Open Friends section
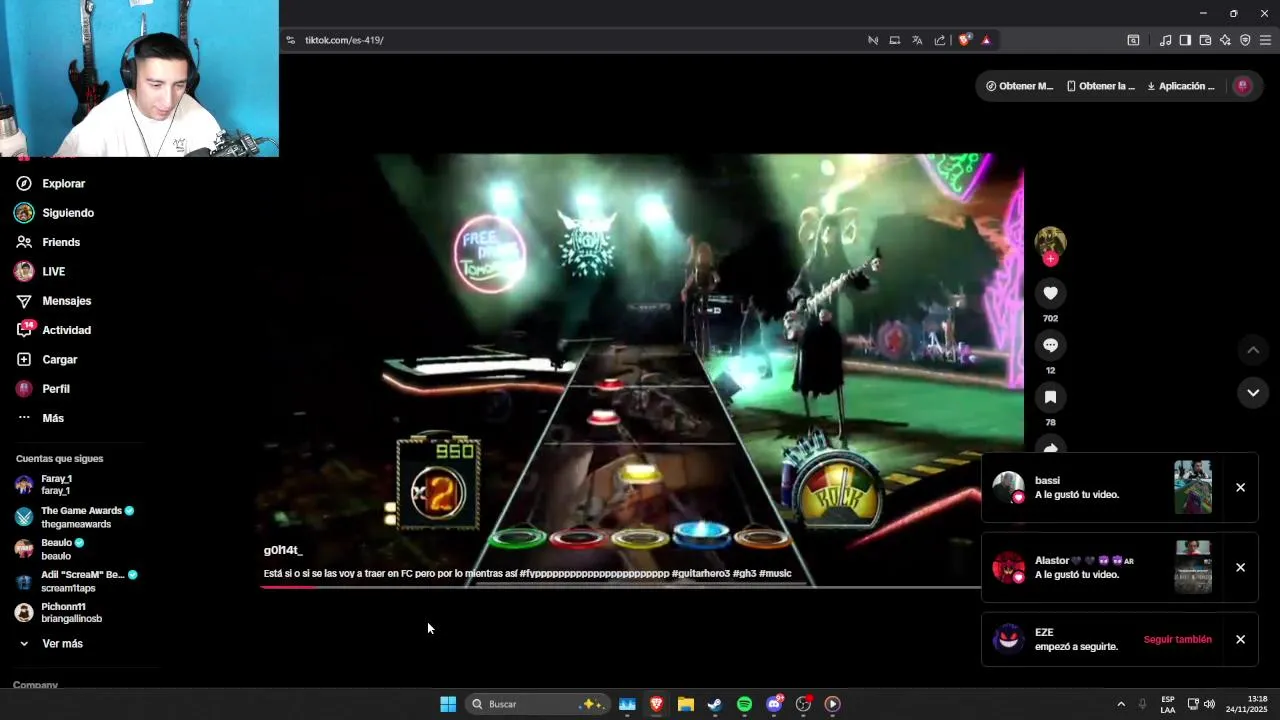Viewport: 1280px width, 720px height. tap(61, 242)
